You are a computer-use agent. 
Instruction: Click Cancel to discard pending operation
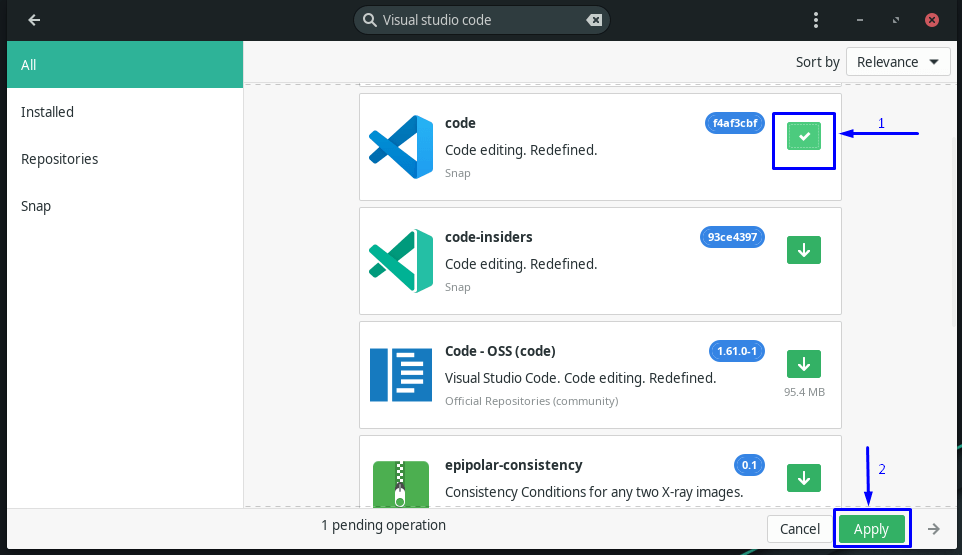pos(799,529)
